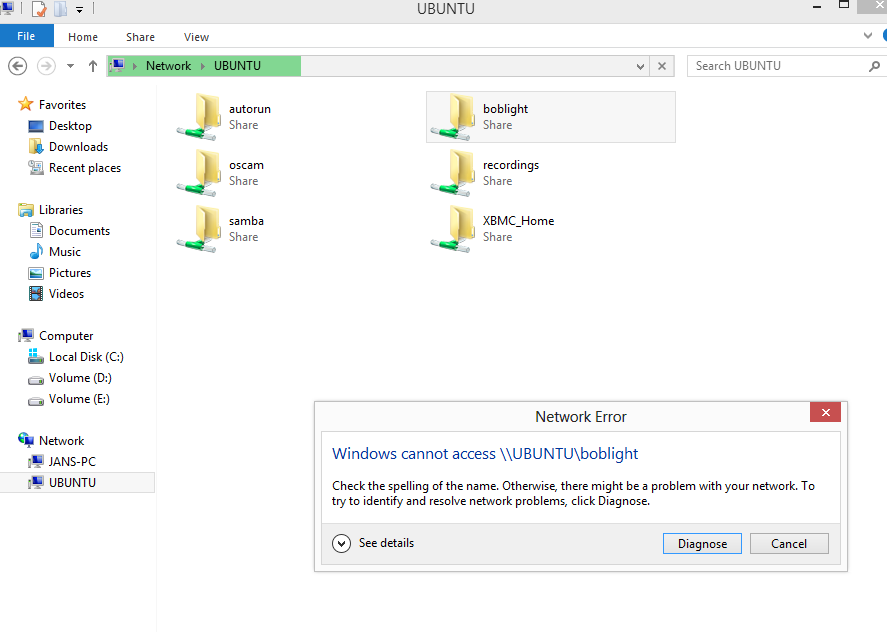The width and height of the screenshot is (887, 632).
Task: Expand See details in error dialog
Action: click(341, 543)
